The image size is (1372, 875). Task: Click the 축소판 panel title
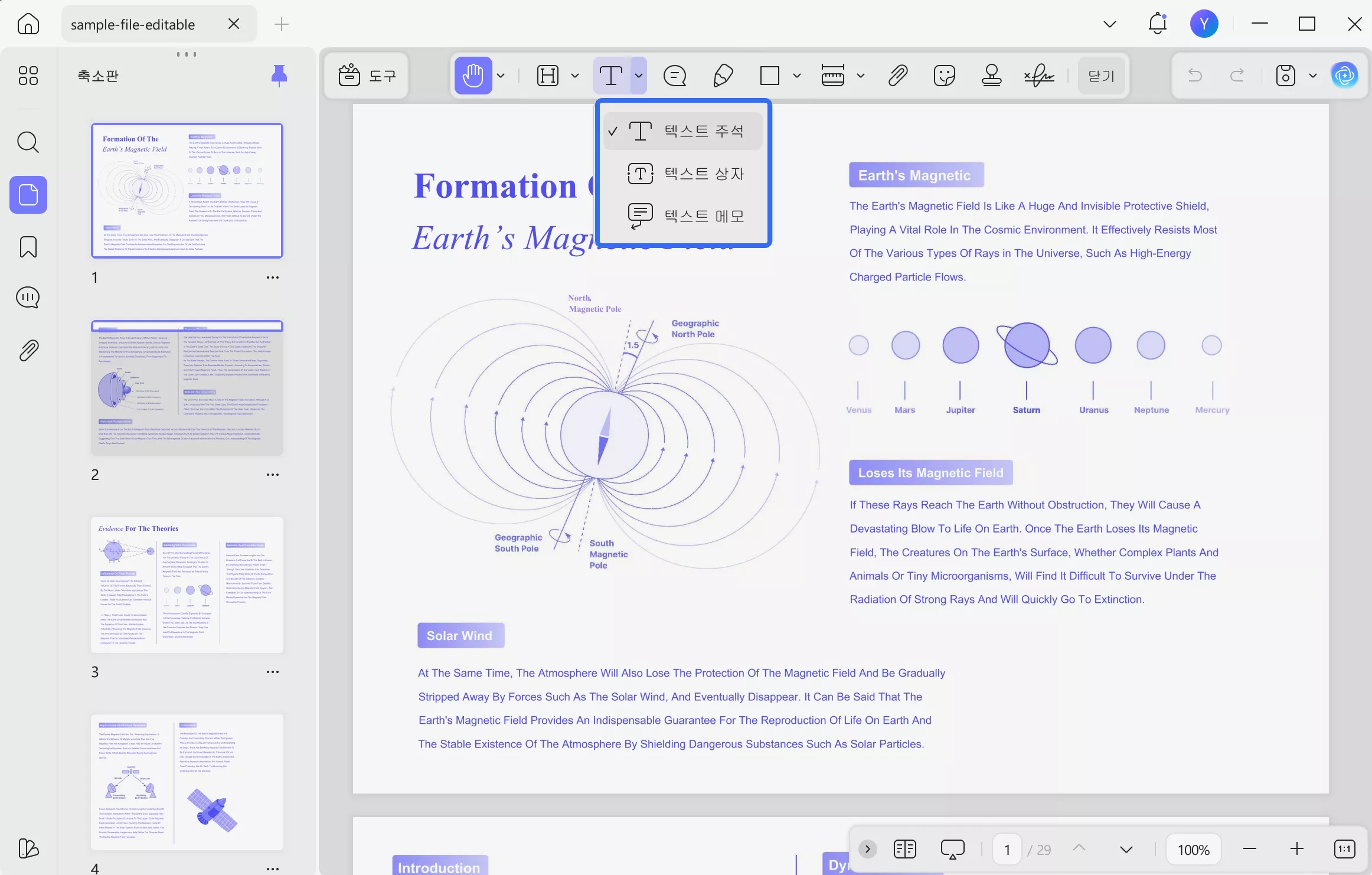98,76
